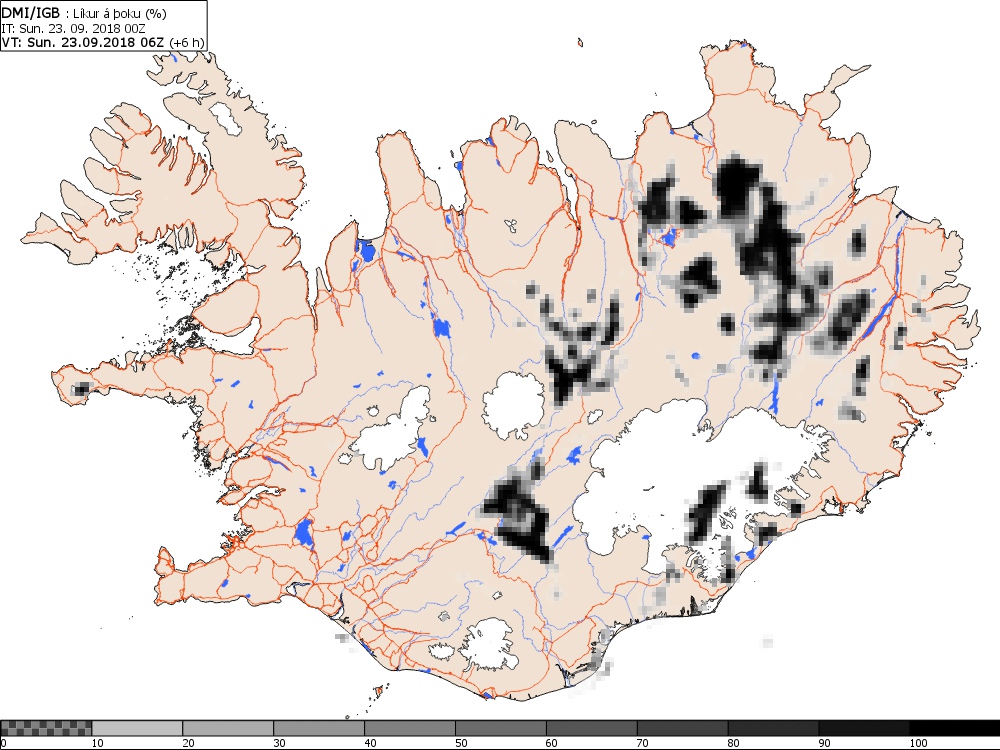Click the '100' legend scale label
The image size is (1000, 750).
(x=918, y=743)
